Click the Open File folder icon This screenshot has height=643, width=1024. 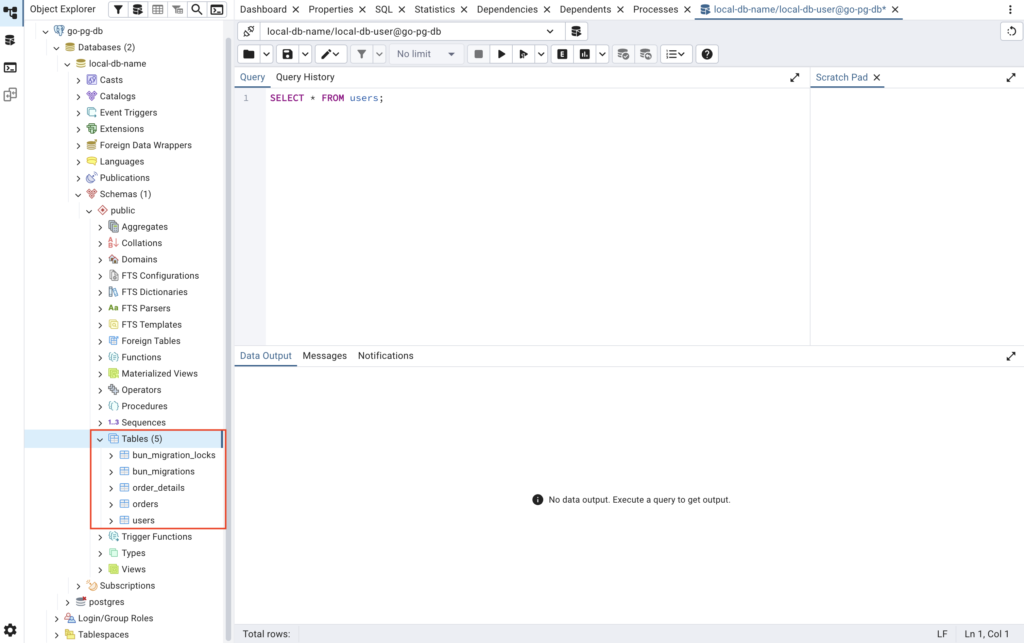click(249, 54)
